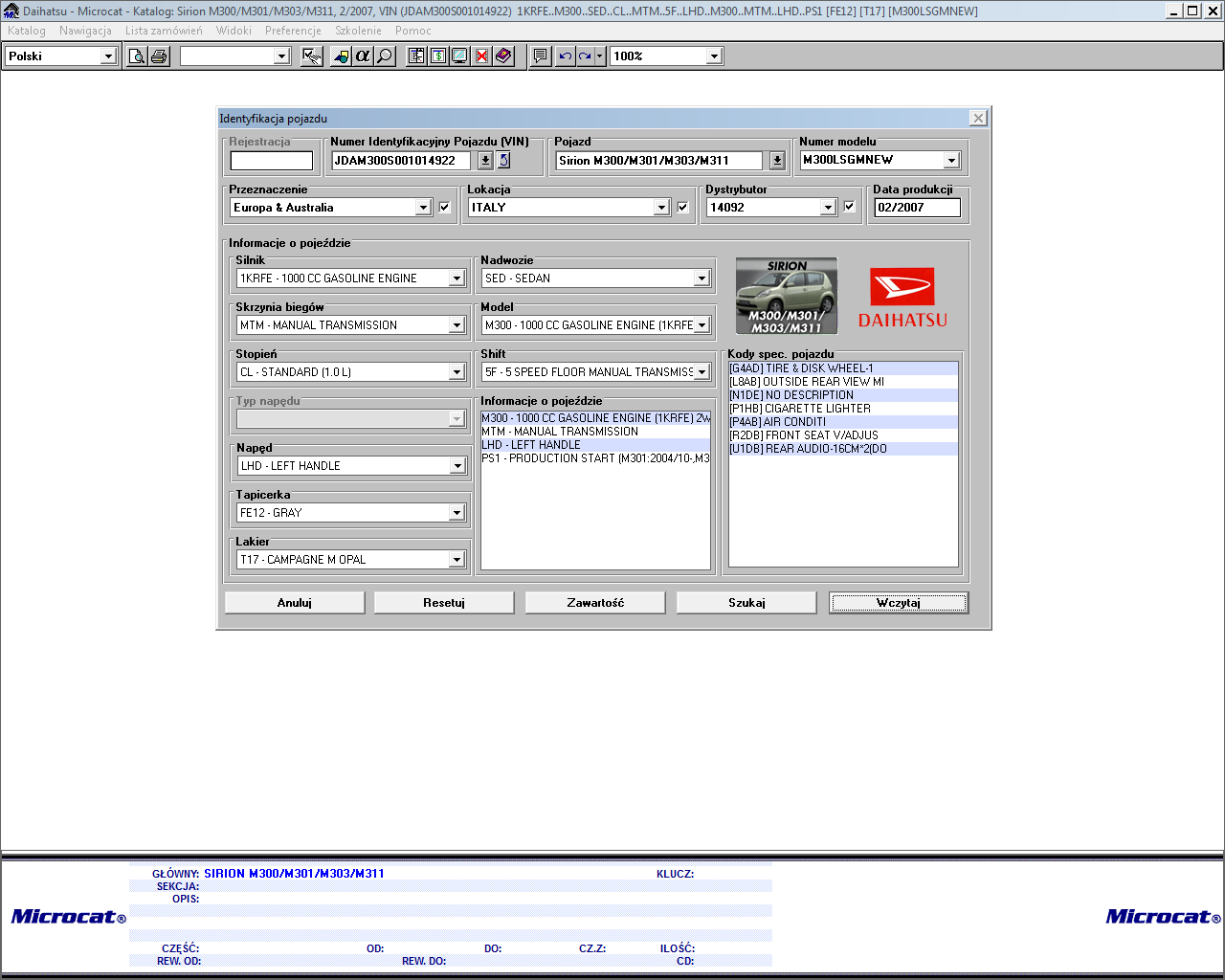The height and width of the screenshot is (980, 1225).
Task: Select the MTM - MANUAL TRANSMISSION info row
Action: (x=595, y=432)
